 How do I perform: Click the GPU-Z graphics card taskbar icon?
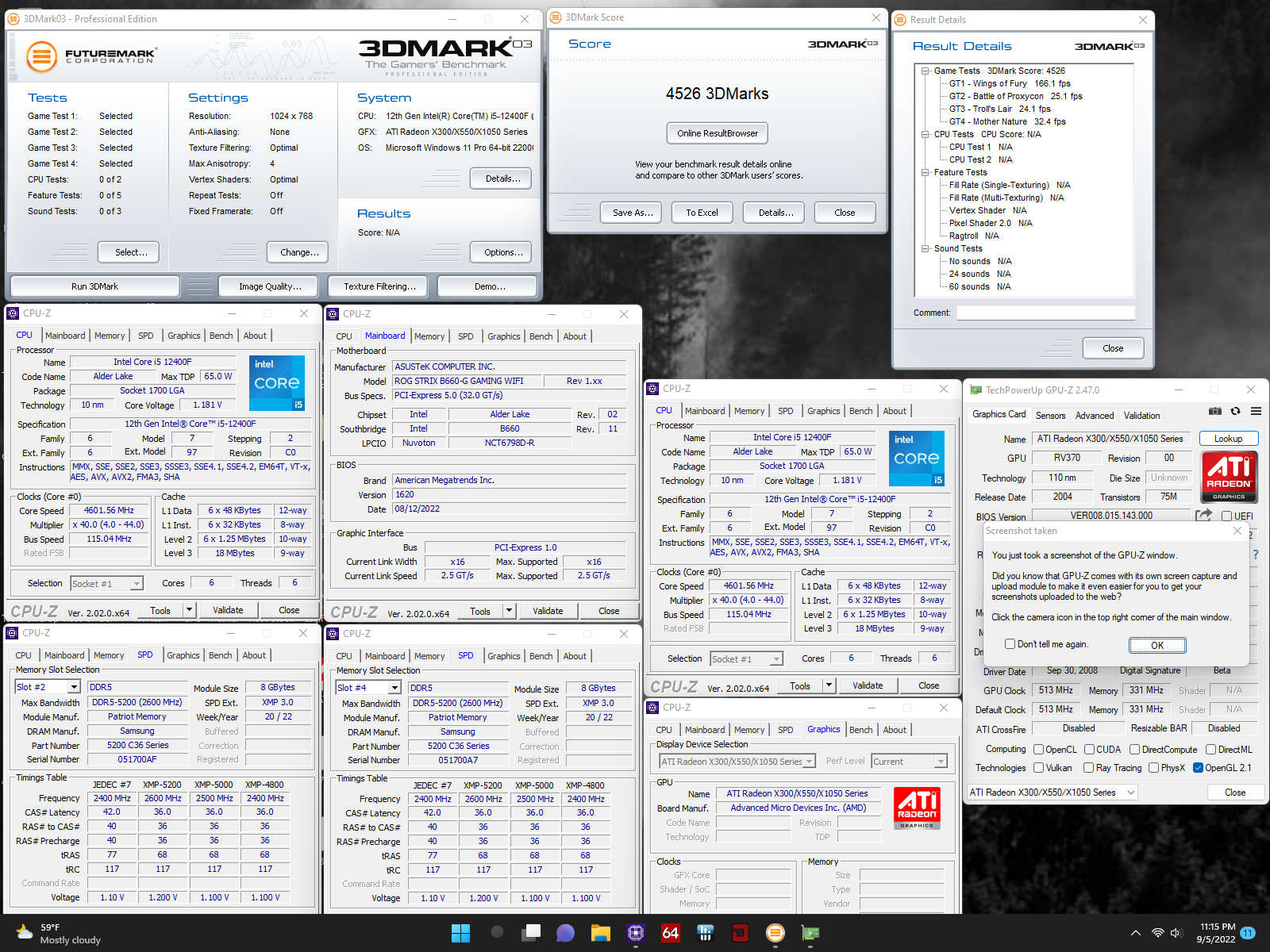(x=810, y=933)
